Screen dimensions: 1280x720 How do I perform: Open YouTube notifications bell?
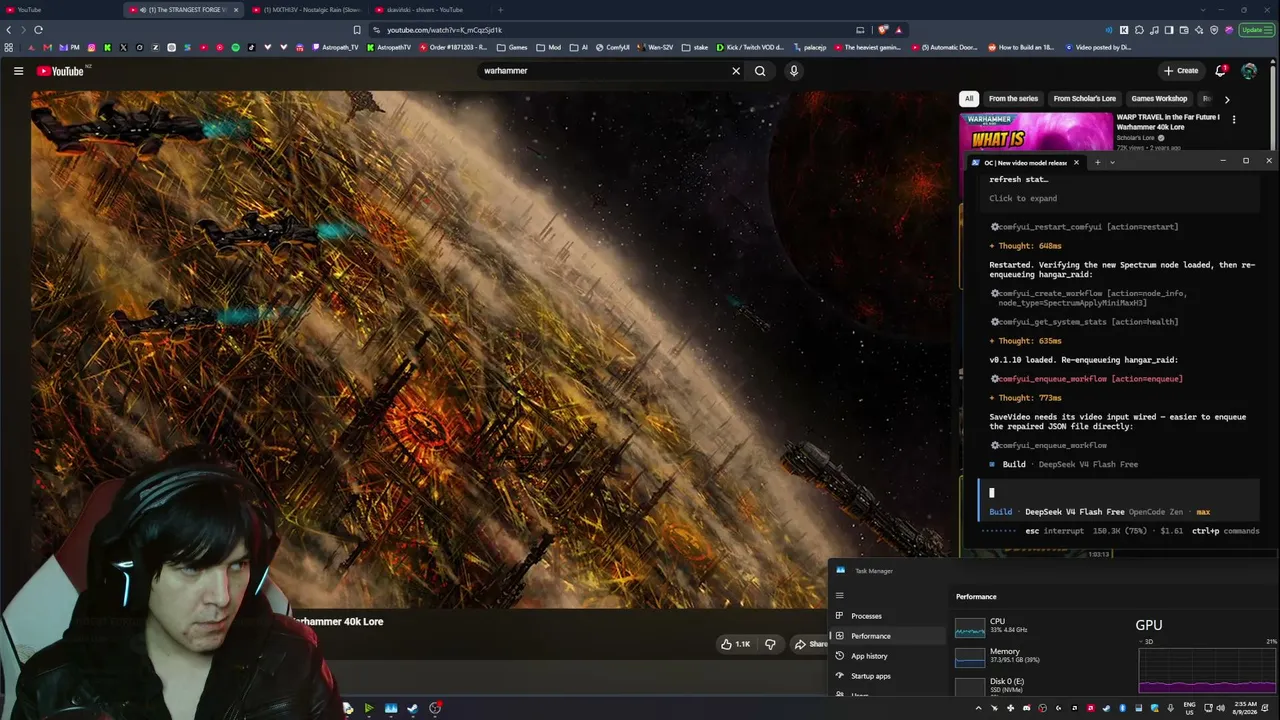1220,71
